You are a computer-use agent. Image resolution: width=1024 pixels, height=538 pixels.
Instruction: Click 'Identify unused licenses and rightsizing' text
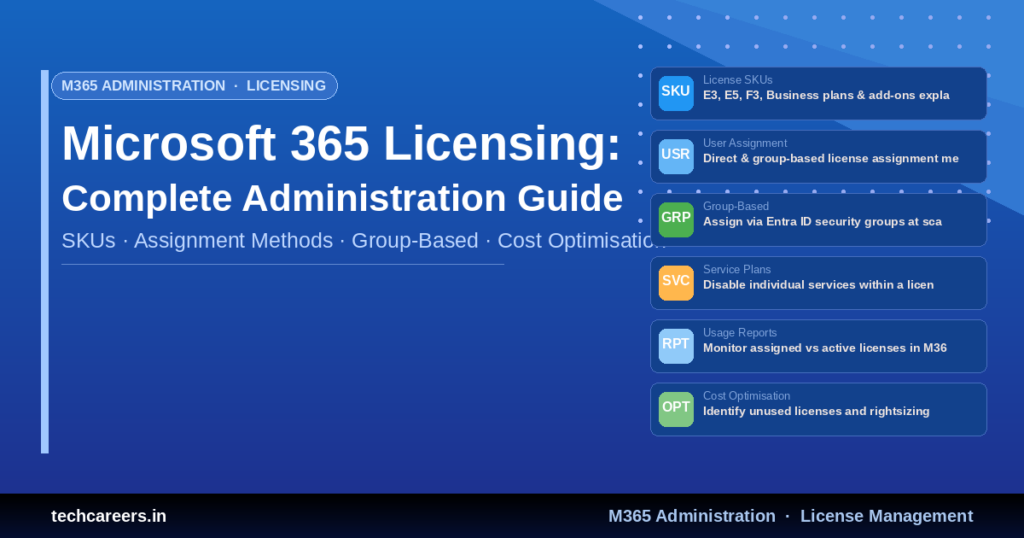pos(816,411)
